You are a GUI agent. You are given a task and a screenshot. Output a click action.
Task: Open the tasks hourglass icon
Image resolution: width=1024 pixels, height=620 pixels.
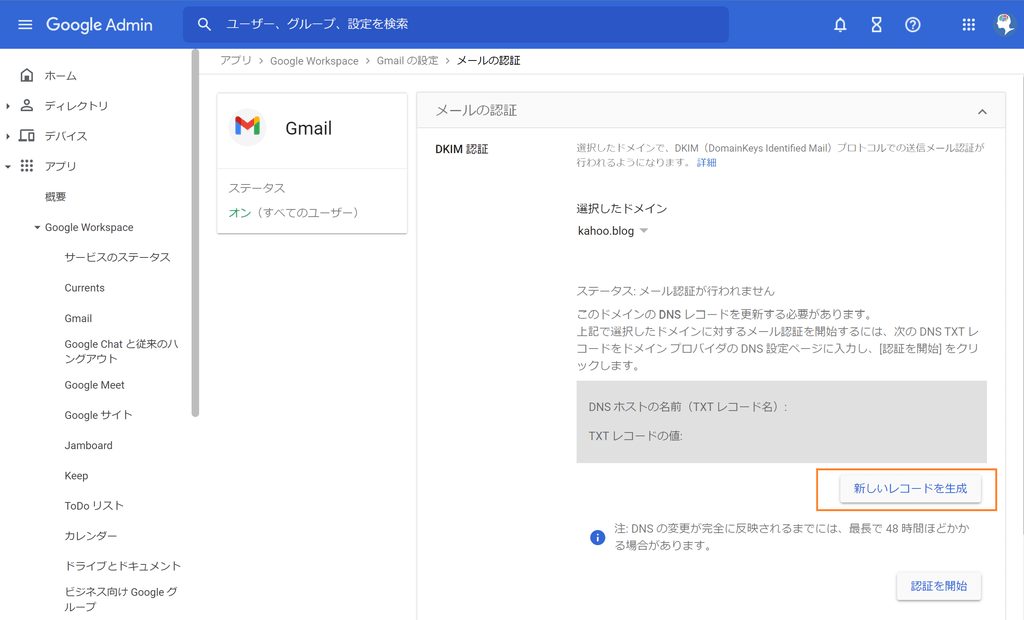pos(876,25)
